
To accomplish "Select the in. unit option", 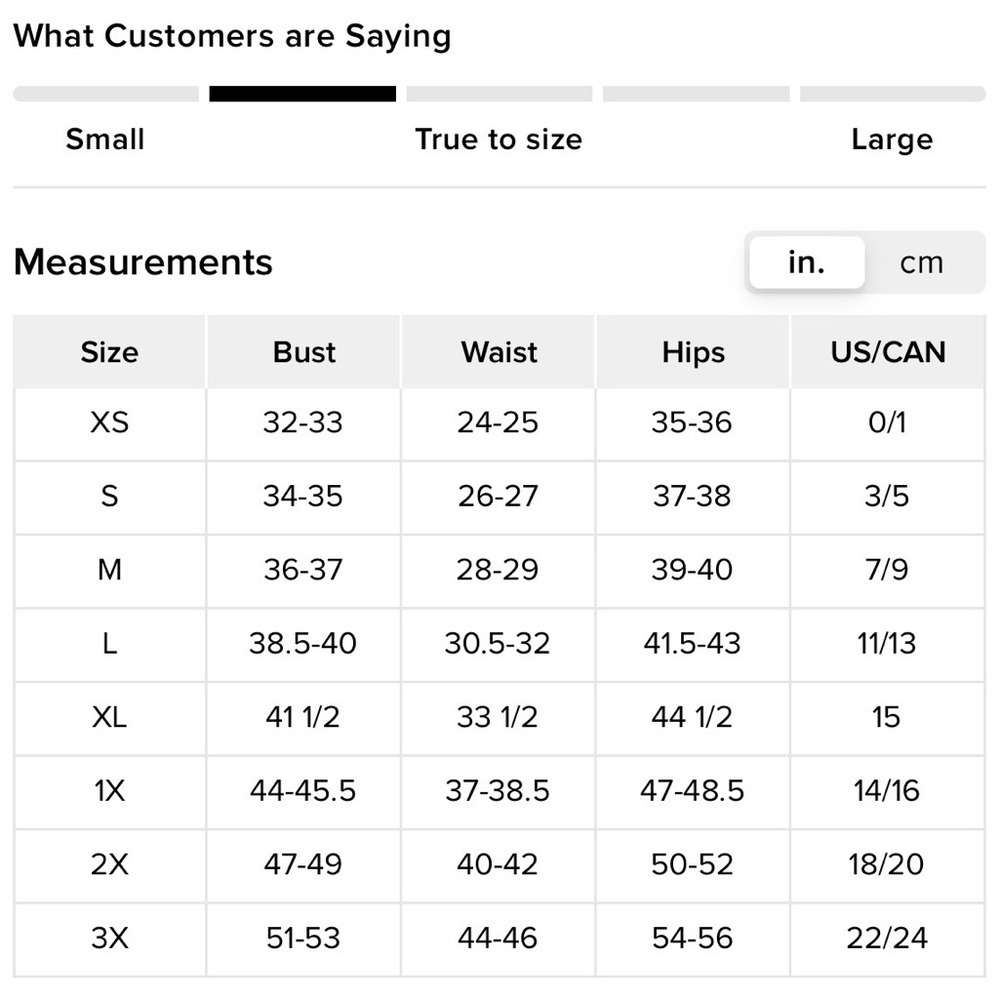I will pyautogui.click(x=806, y=263).
